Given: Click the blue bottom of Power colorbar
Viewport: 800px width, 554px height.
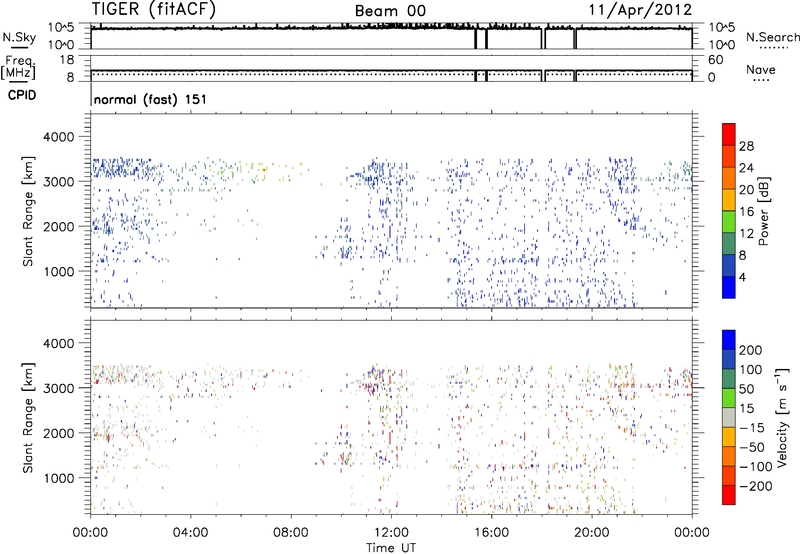Looking at the screenshot, I should (729, 287).
